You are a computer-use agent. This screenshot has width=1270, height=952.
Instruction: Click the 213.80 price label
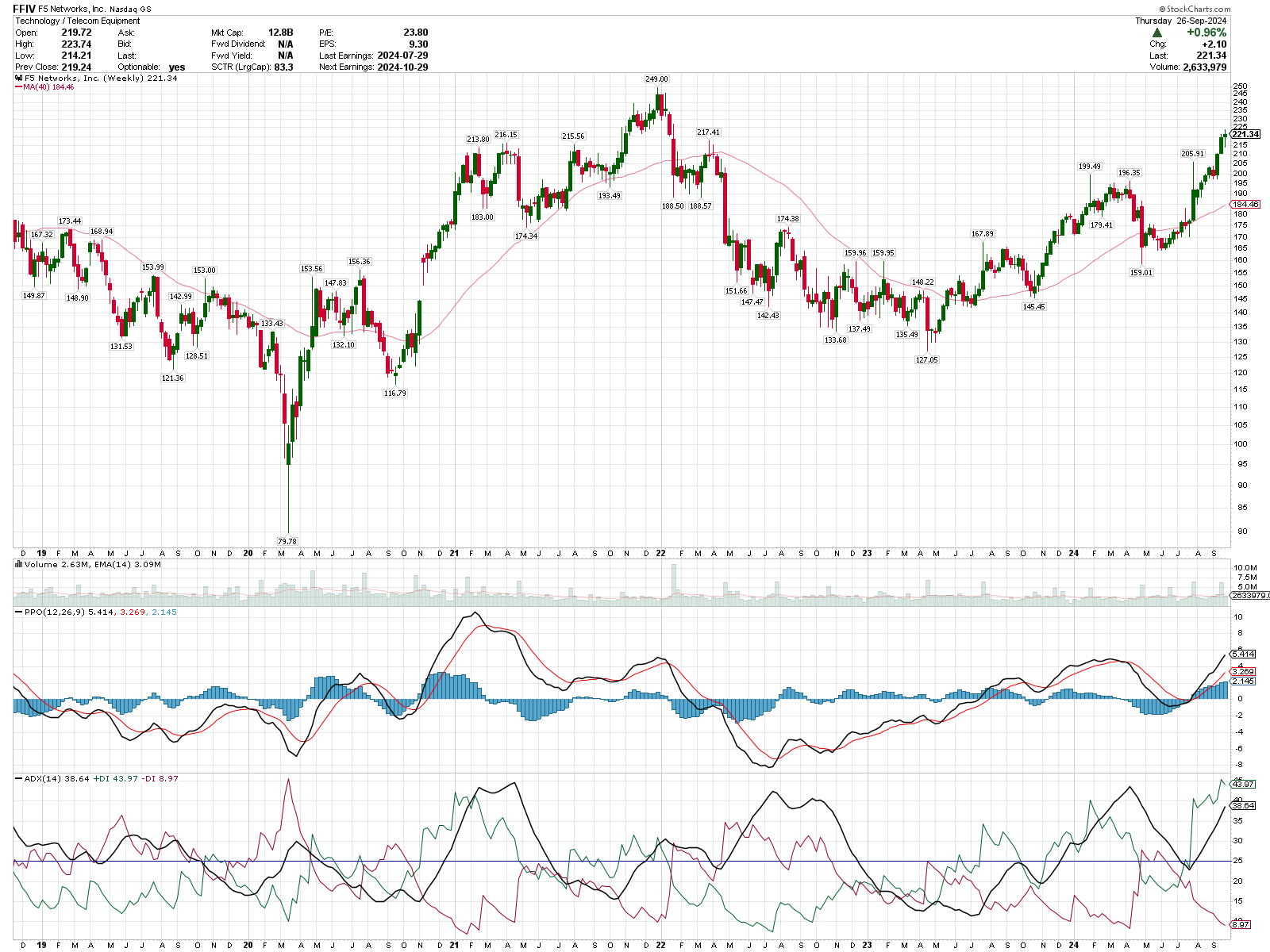point(479,140)
